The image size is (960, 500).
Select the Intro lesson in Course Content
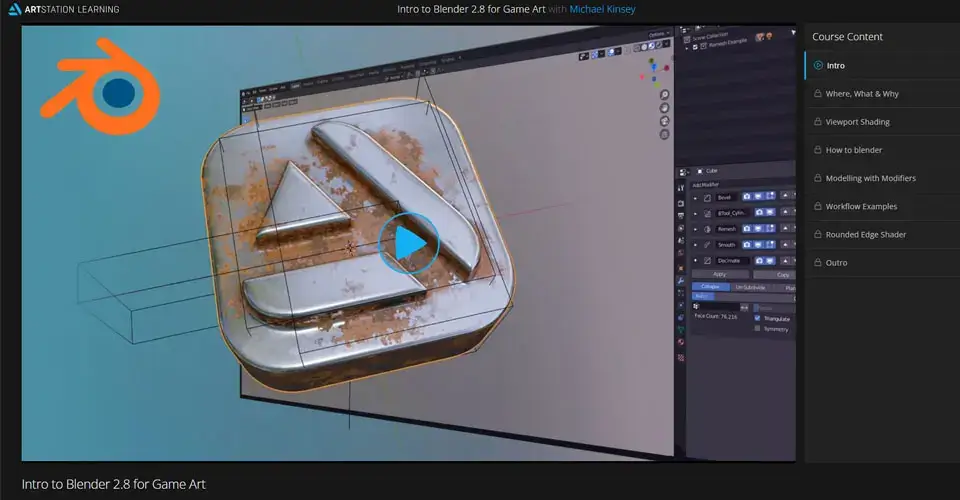pos(882,65)
